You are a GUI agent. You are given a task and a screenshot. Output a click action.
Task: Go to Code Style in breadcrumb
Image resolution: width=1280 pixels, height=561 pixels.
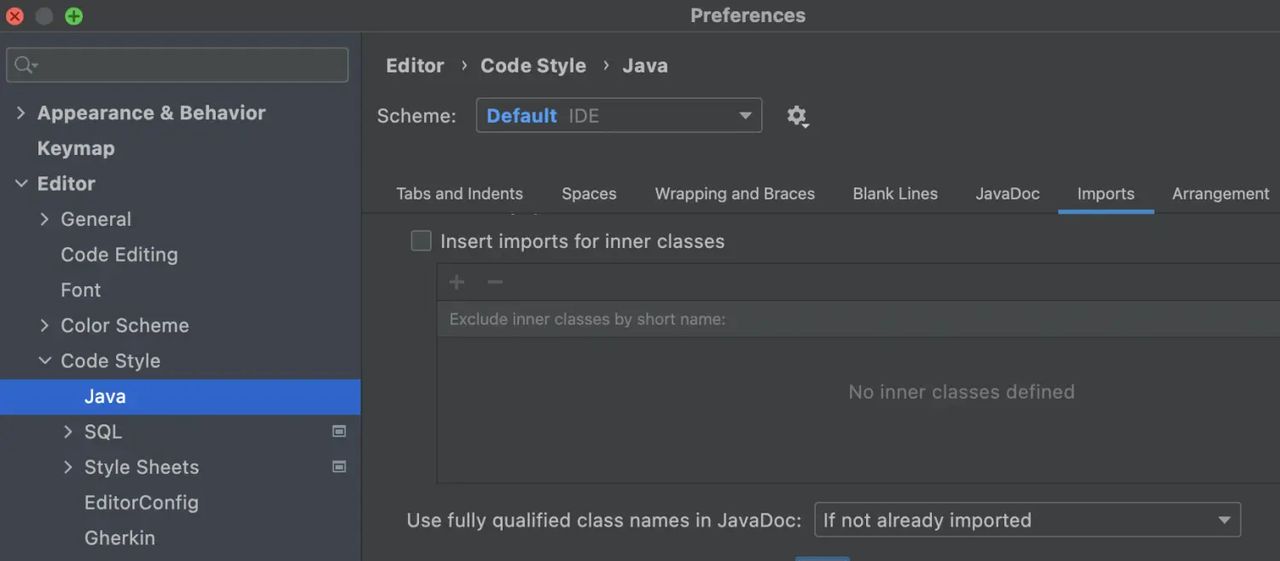tap(533, 66)
